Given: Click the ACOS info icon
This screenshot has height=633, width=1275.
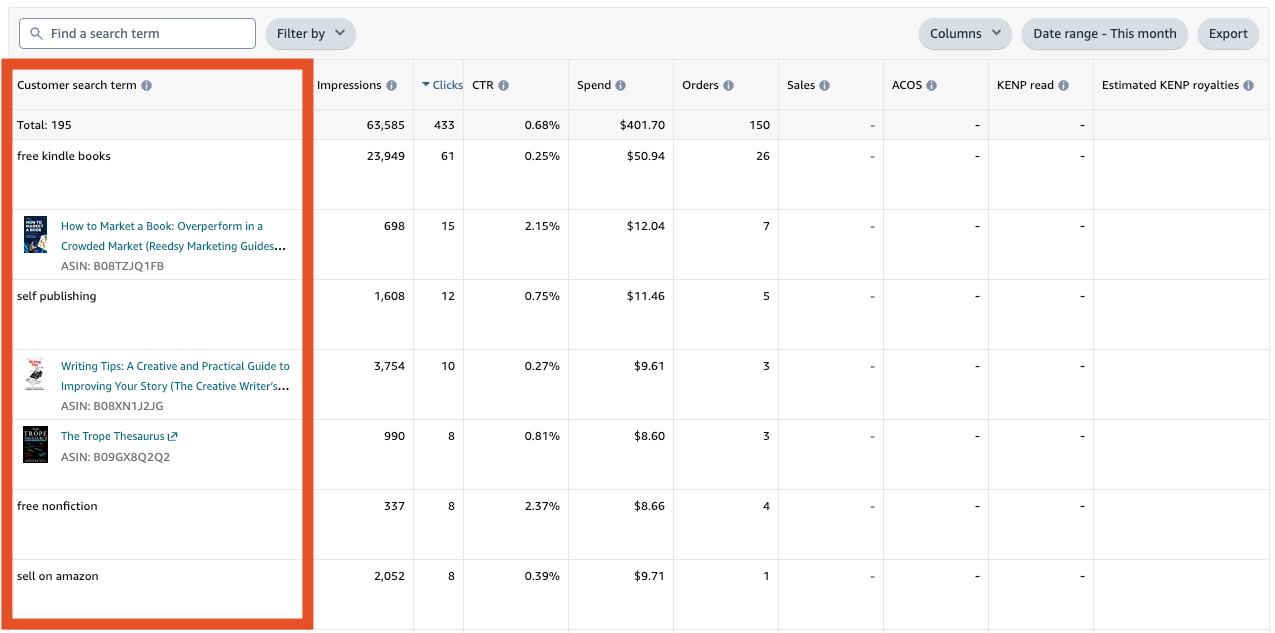Looking at the screenshot, I should click(931, 86).
